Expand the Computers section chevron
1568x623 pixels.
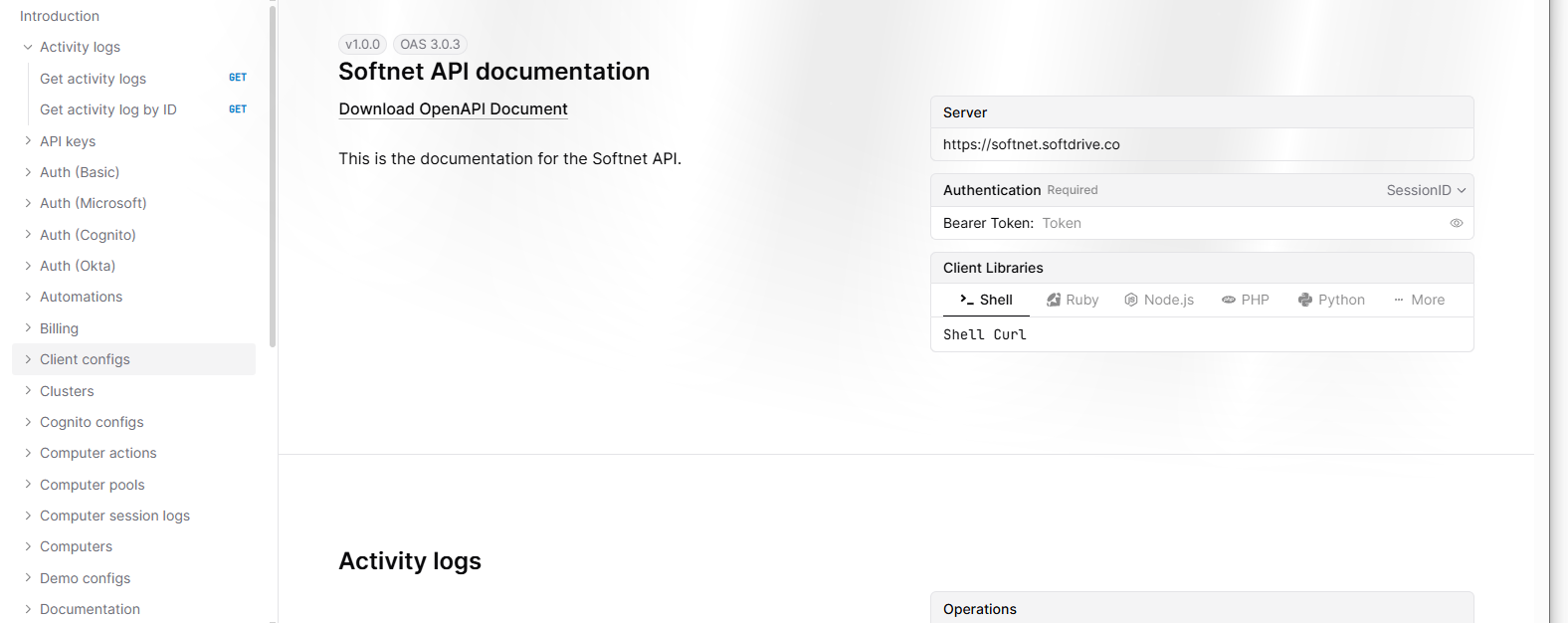click(28, 546)
